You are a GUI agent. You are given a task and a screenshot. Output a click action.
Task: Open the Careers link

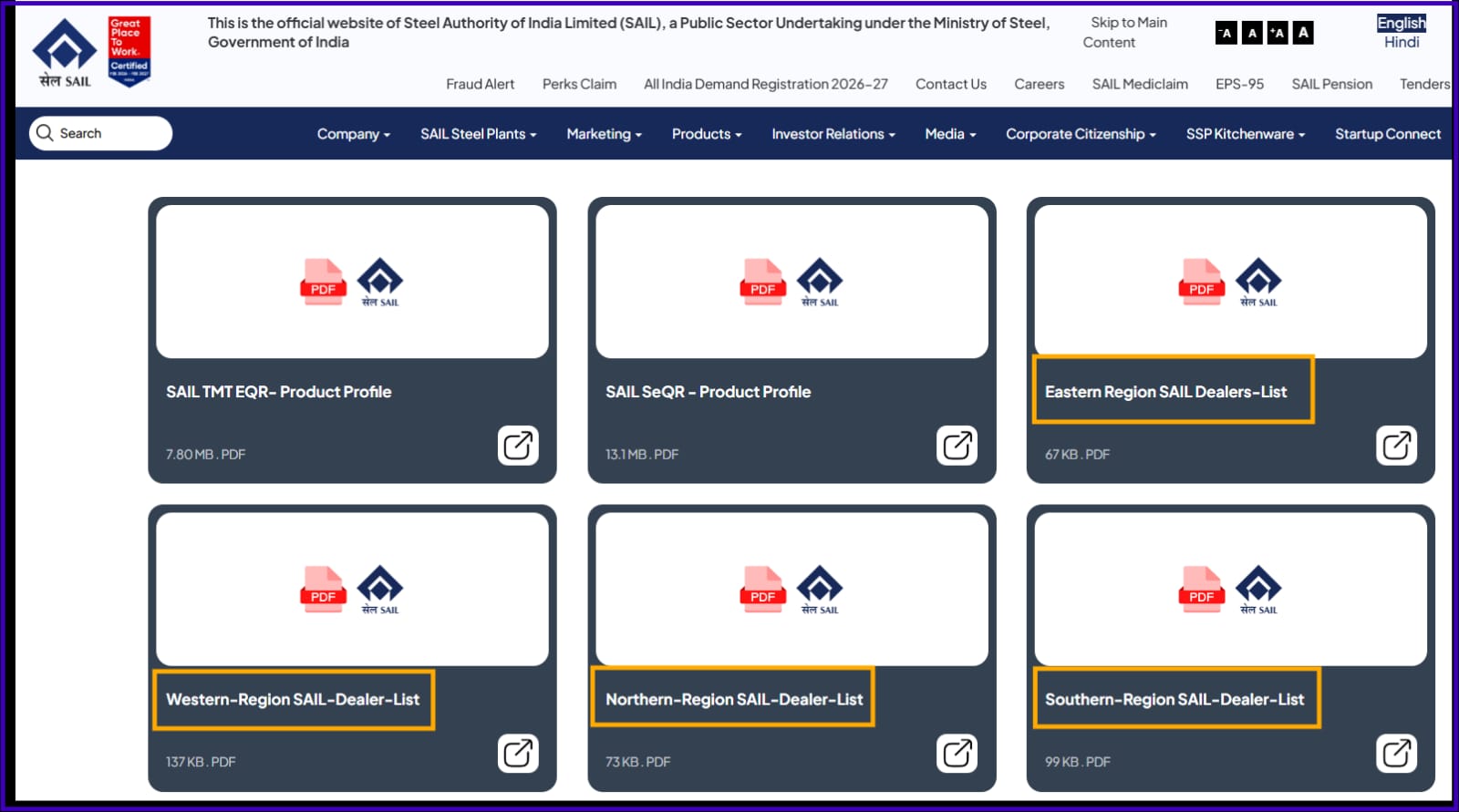click(1040, 84)
